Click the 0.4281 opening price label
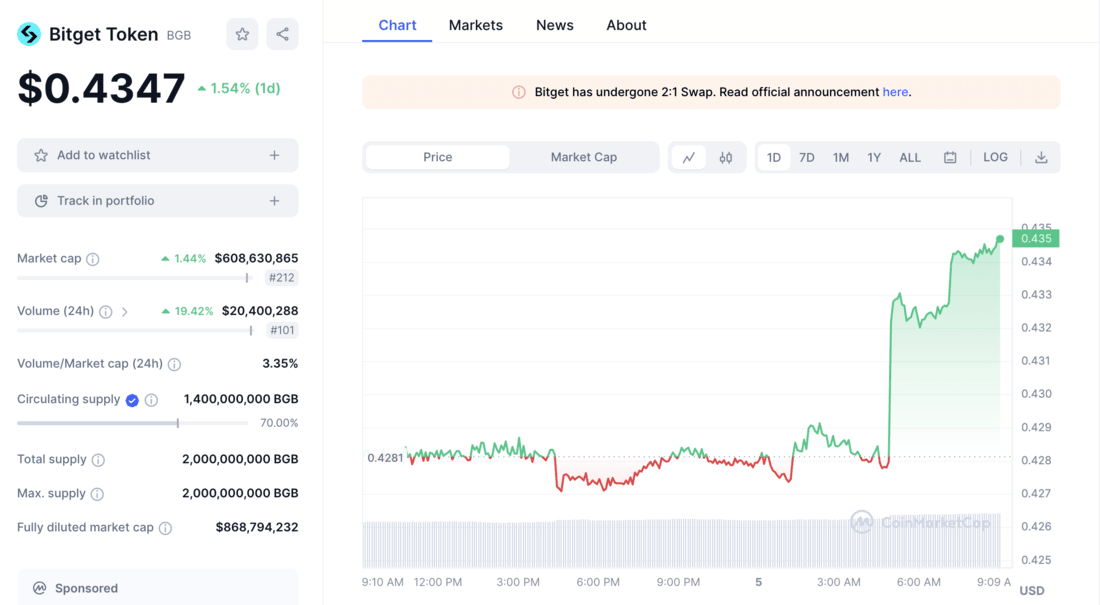 [x=385, y=458]
